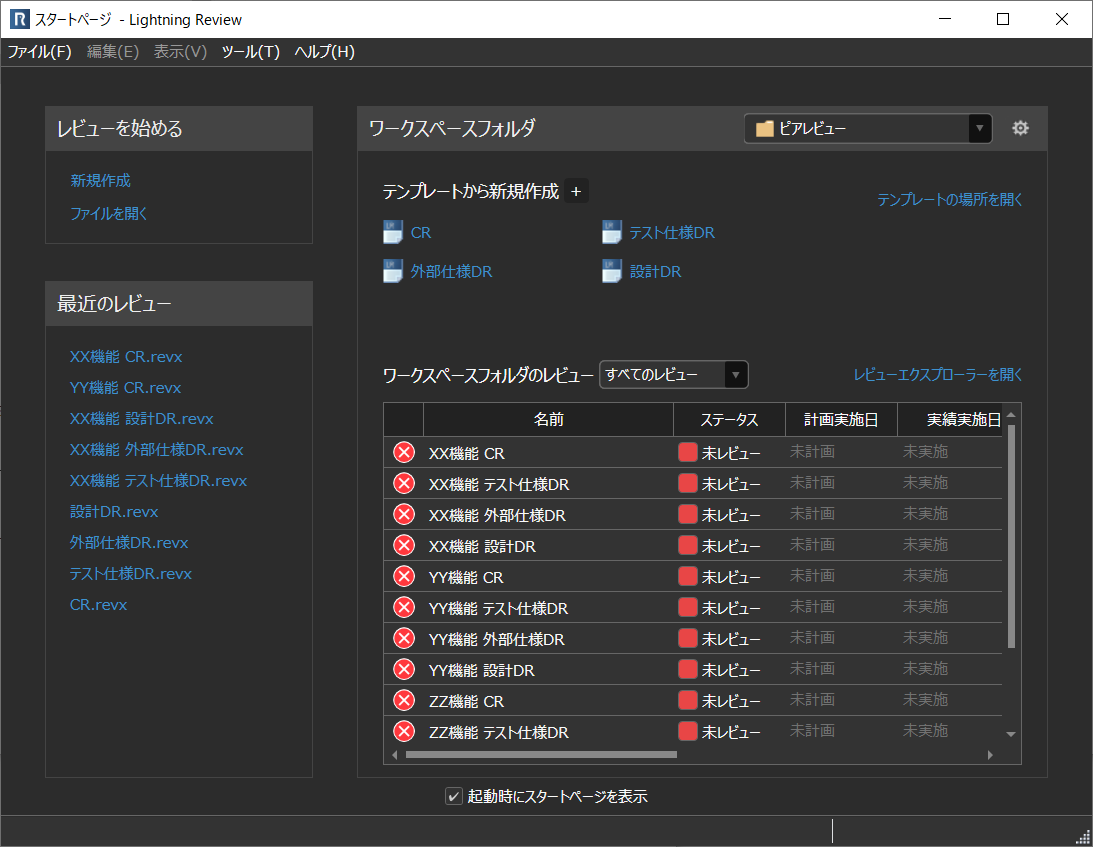This screenshot has width=1093, height=847.
Task: Click 未レビュー status text for YY機能 テスト仕様DR
Action: [x=731, y=608]
